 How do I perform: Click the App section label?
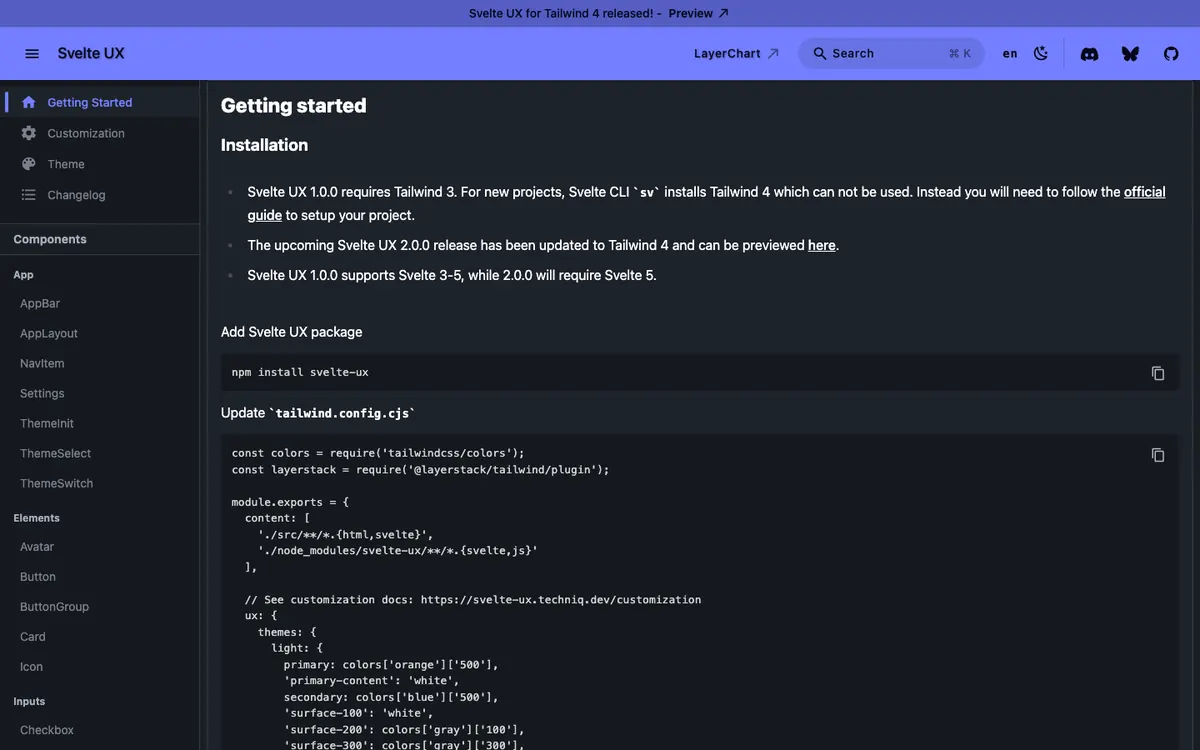click(23, 275)
